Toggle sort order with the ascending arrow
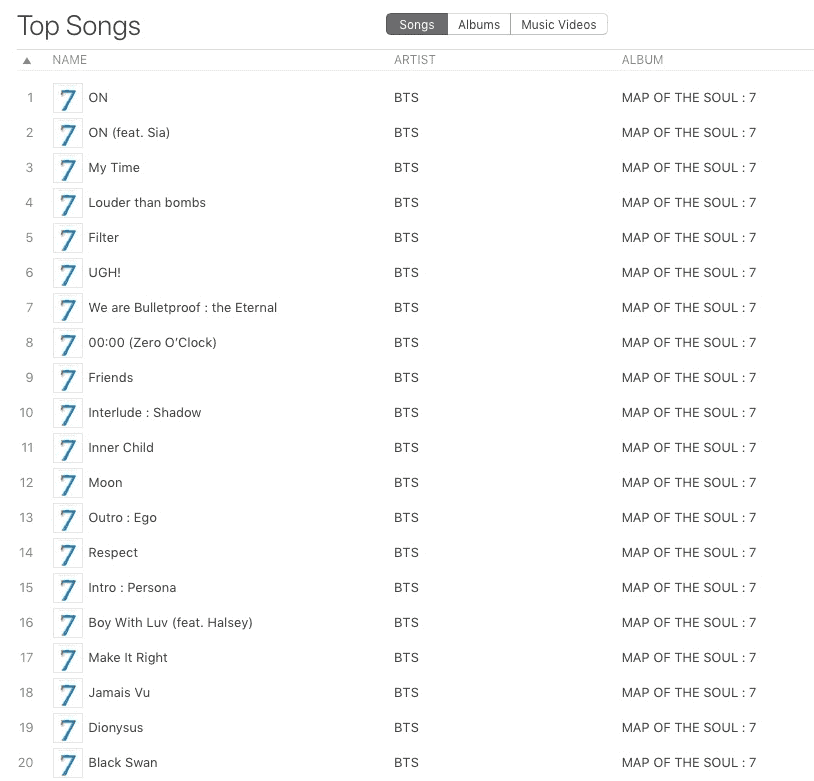The width and height of the screenshot is (814, 781). click(x=27, y=60)
